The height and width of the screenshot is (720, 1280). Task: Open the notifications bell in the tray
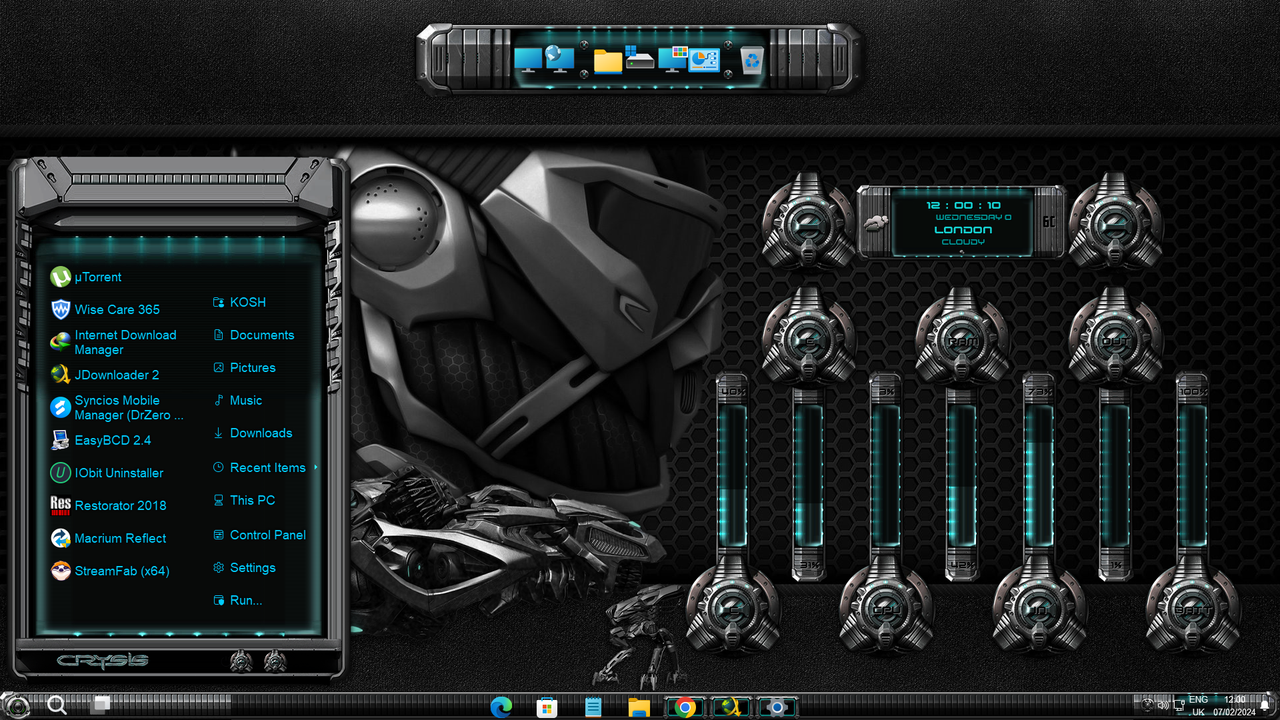point(1266,706)
